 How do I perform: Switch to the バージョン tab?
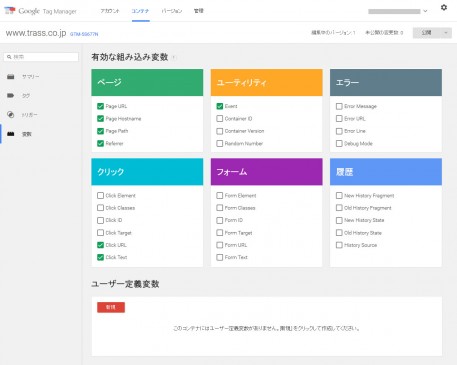point(172,11)
